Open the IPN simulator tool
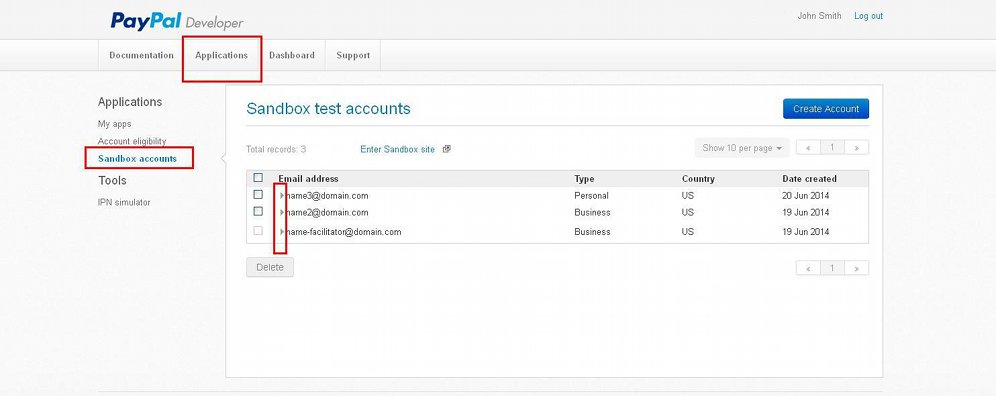Image resolution: width=996 pixels, height=396 pixels. point(124,202)
